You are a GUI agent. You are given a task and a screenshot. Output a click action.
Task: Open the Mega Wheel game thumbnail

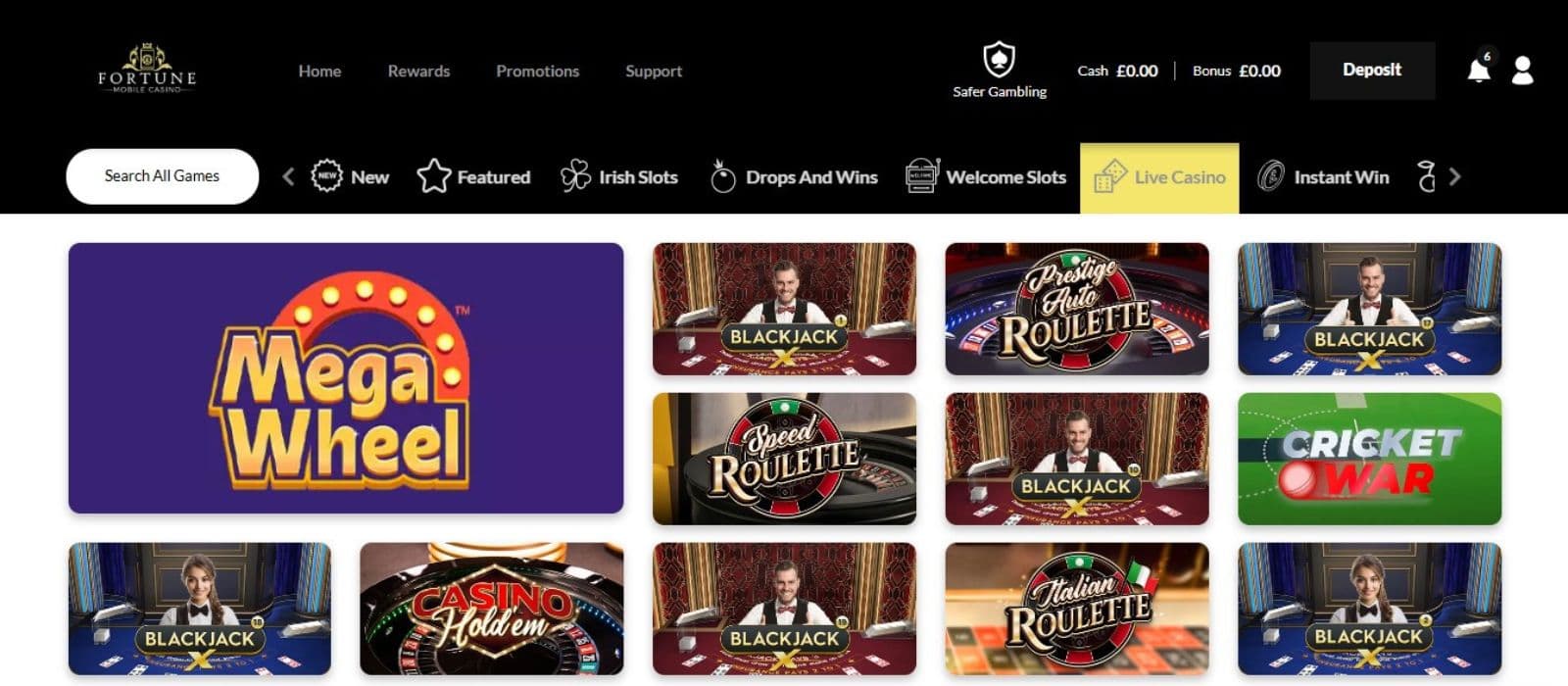coord(346,378)
